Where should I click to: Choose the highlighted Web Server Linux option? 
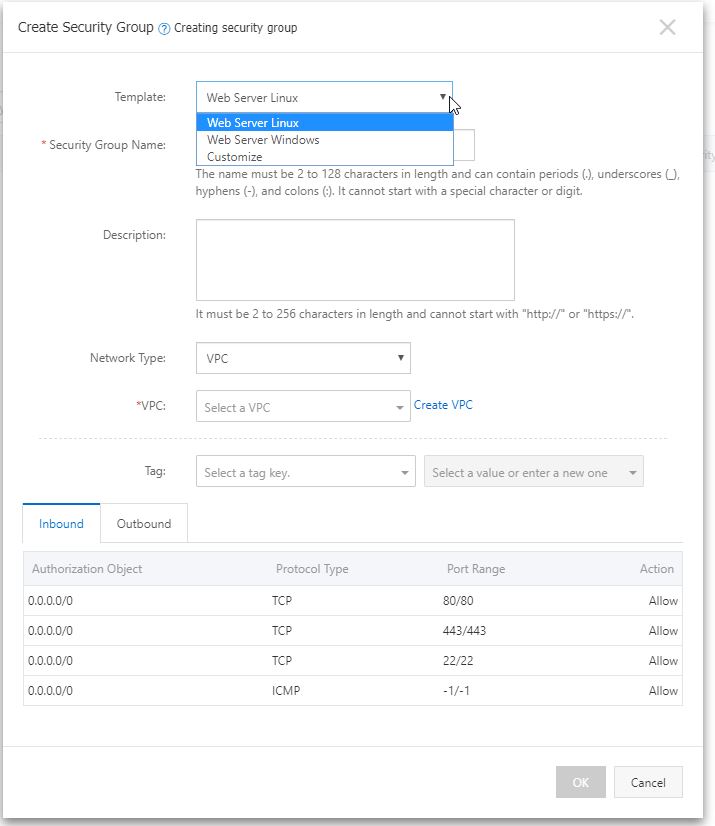[254, 123]
